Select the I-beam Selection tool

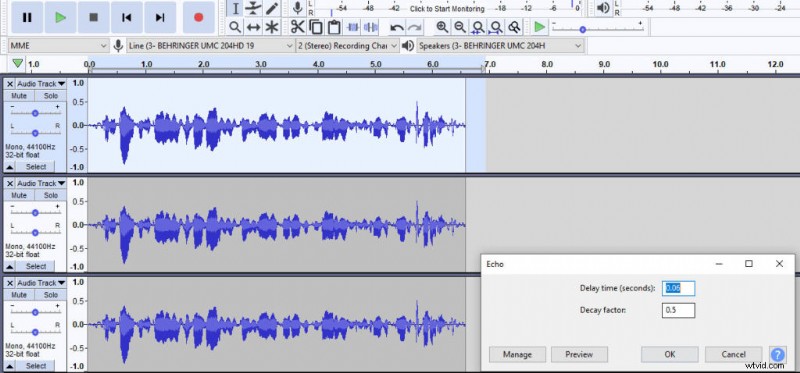pyautogui.click(x=235, y=8)
